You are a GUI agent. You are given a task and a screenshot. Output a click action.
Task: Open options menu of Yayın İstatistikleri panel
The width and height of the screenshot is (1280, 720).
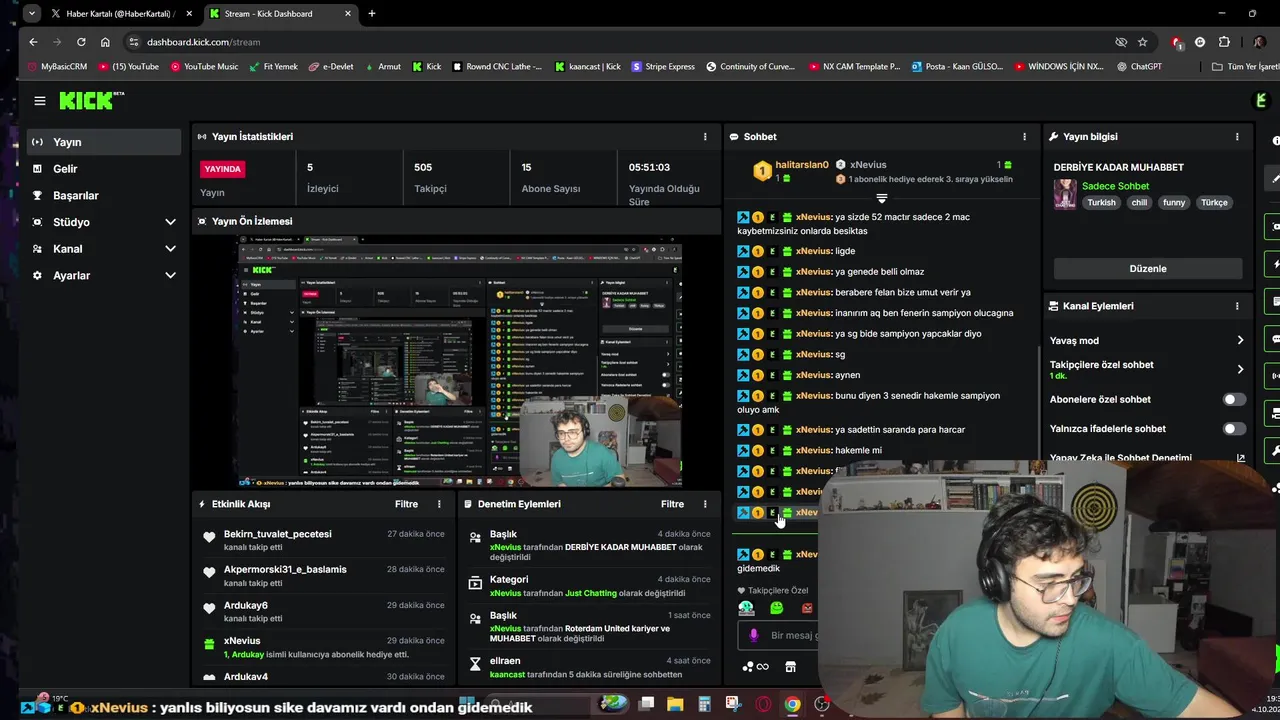tap(705, 137)
